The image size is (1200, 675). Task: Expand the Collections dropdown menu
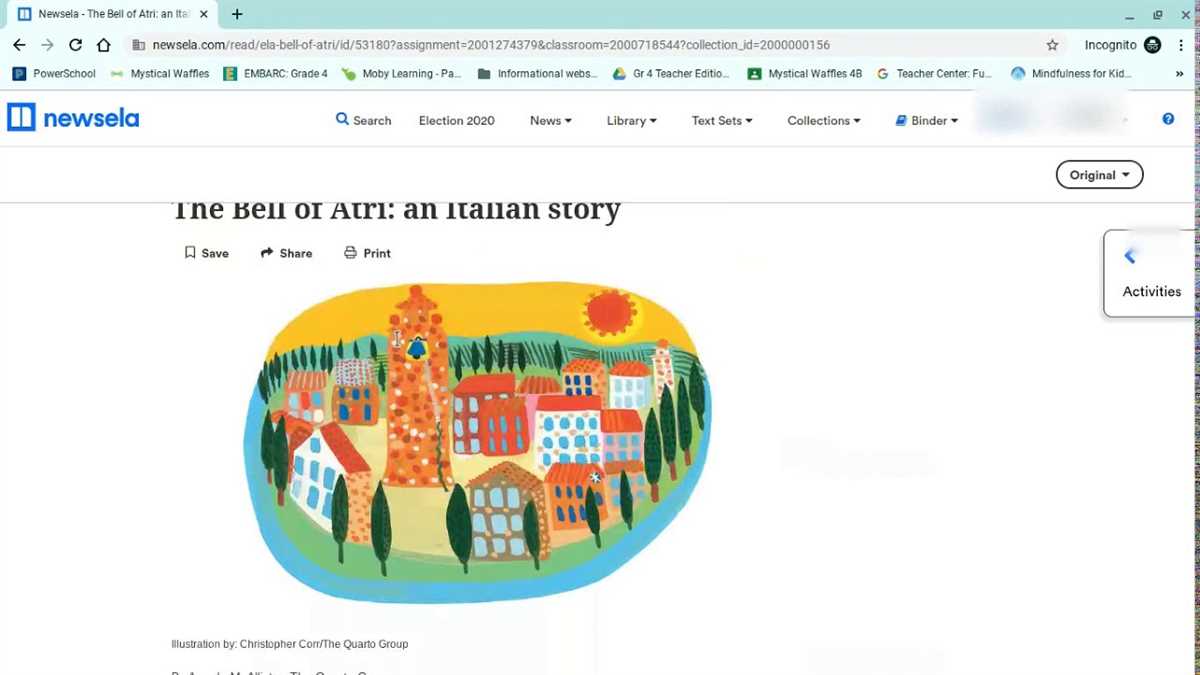[824, 120]
